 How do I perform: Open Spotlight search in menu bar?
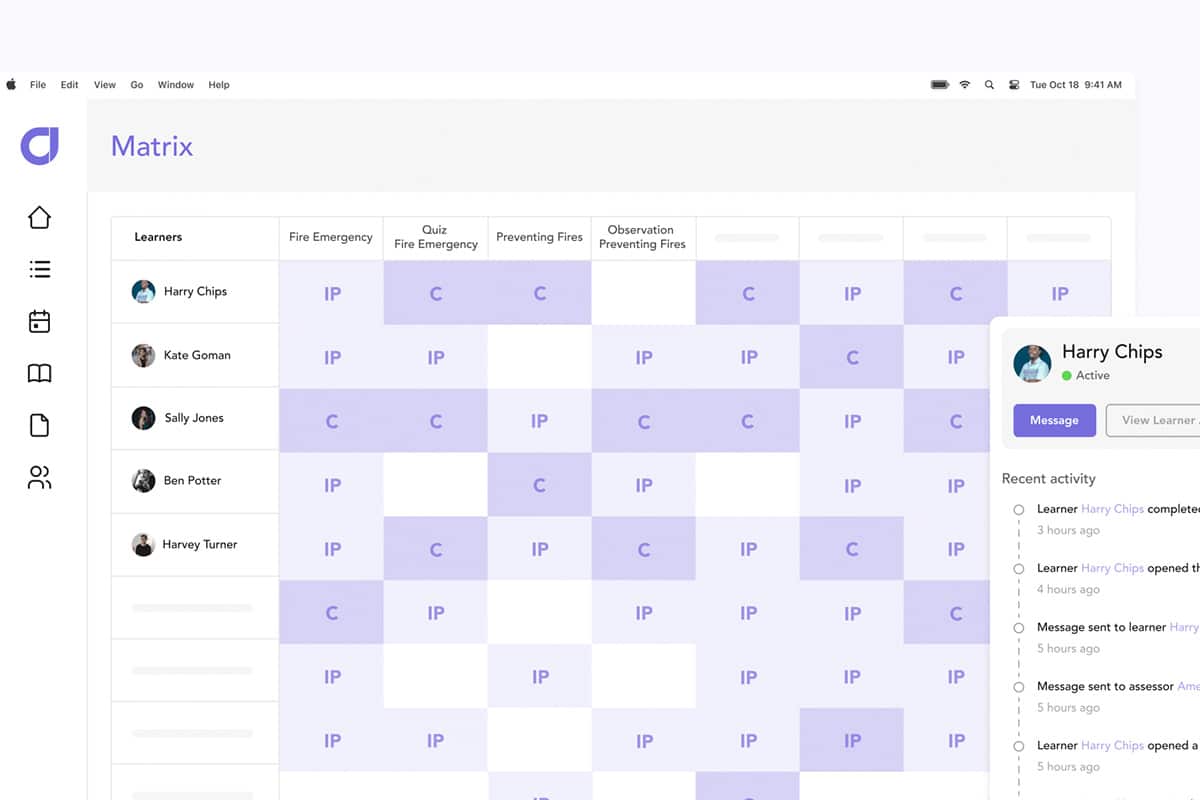click(989, 85)
